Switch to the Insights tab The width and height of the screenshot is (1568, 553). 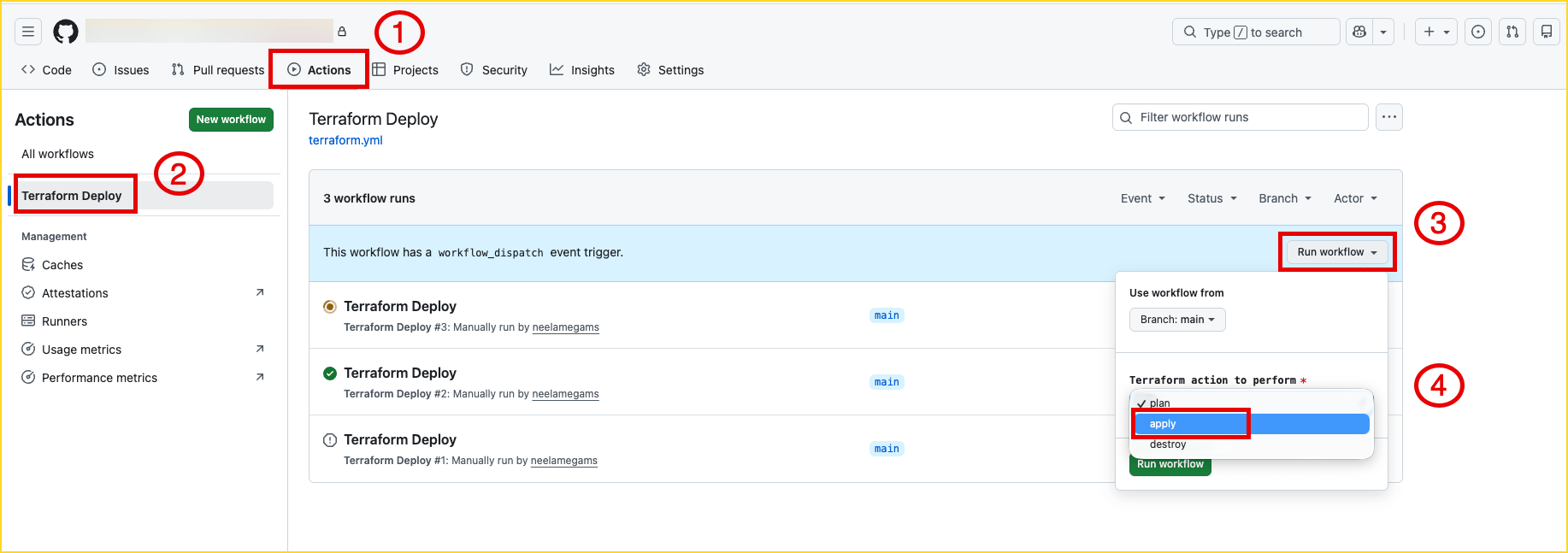pyautogui.click(x=582, y=70)
